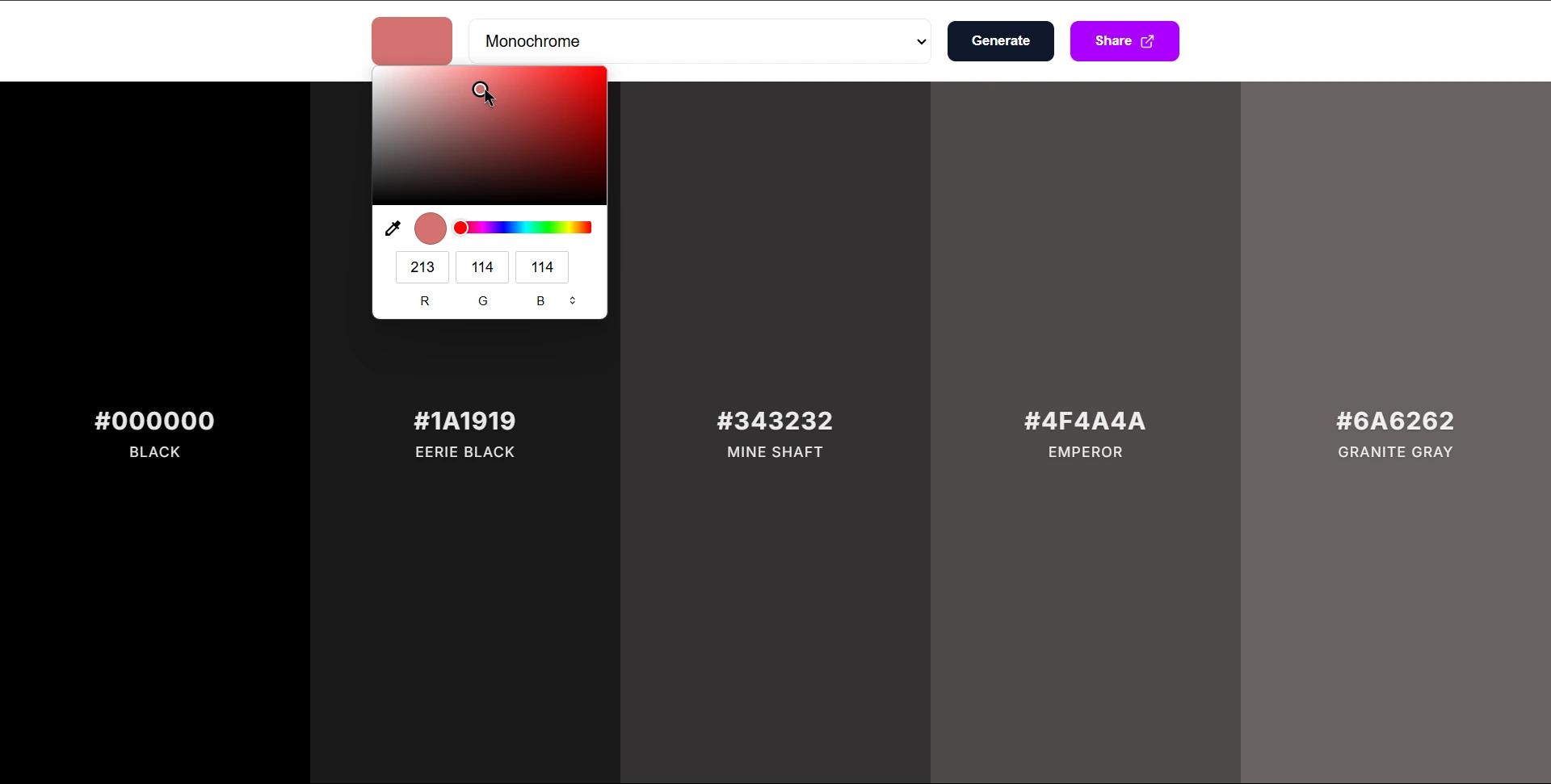Image resolution: width=1551 pixels, height=784 pixels.
Task: Click the round current color preview swatch
Action: pos(430,228)
